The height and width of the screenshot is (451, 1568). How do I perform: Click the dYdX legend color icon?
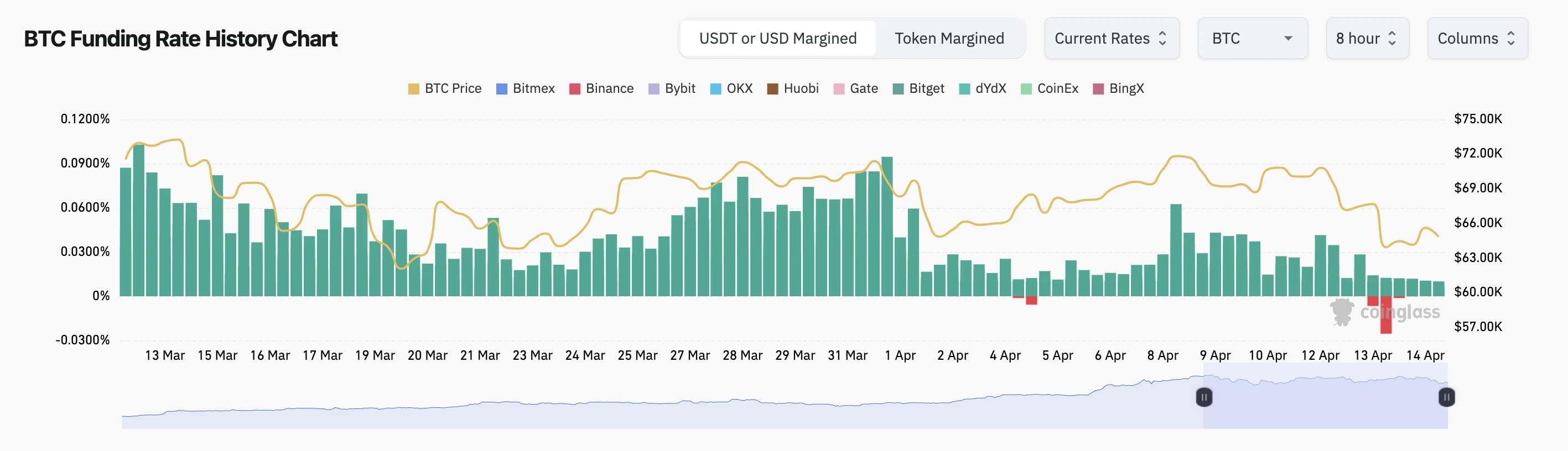964,89
